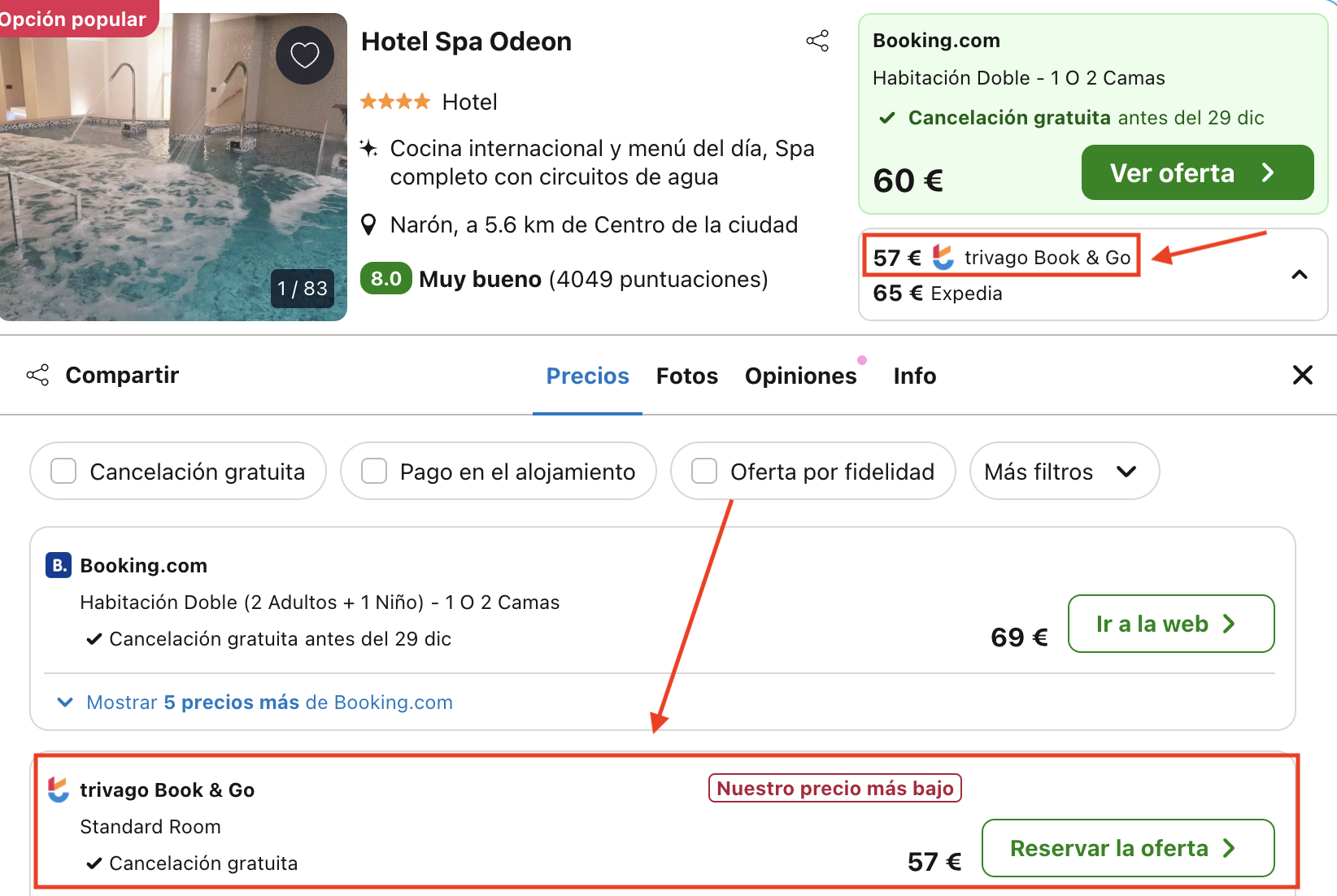Image resolution: width=1337 pixels, height=896 pixels.
Task: Switch to the Fotos tab
Action: pos(686,375)
